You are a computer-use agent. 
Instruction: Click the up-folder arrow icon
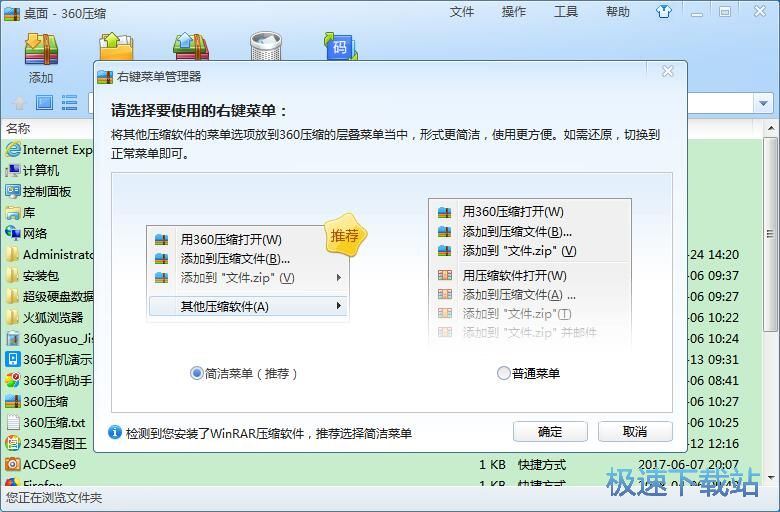19,103
